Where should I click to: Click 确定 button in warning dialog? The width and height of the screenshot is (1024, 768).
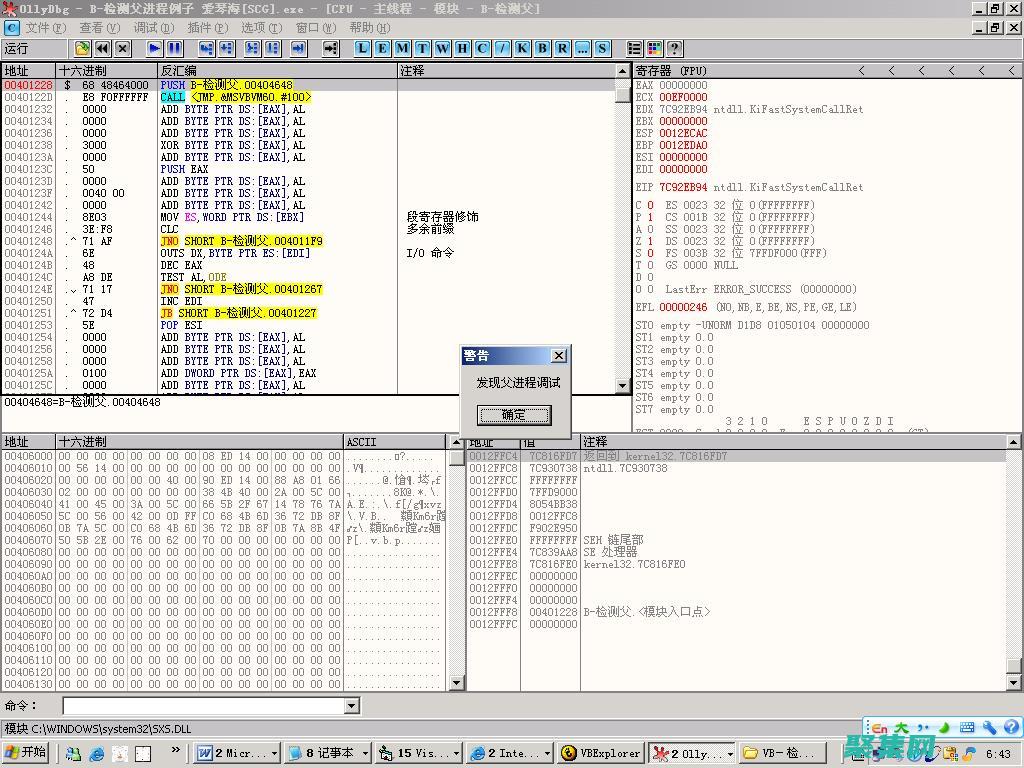click(x=514, y=415)
